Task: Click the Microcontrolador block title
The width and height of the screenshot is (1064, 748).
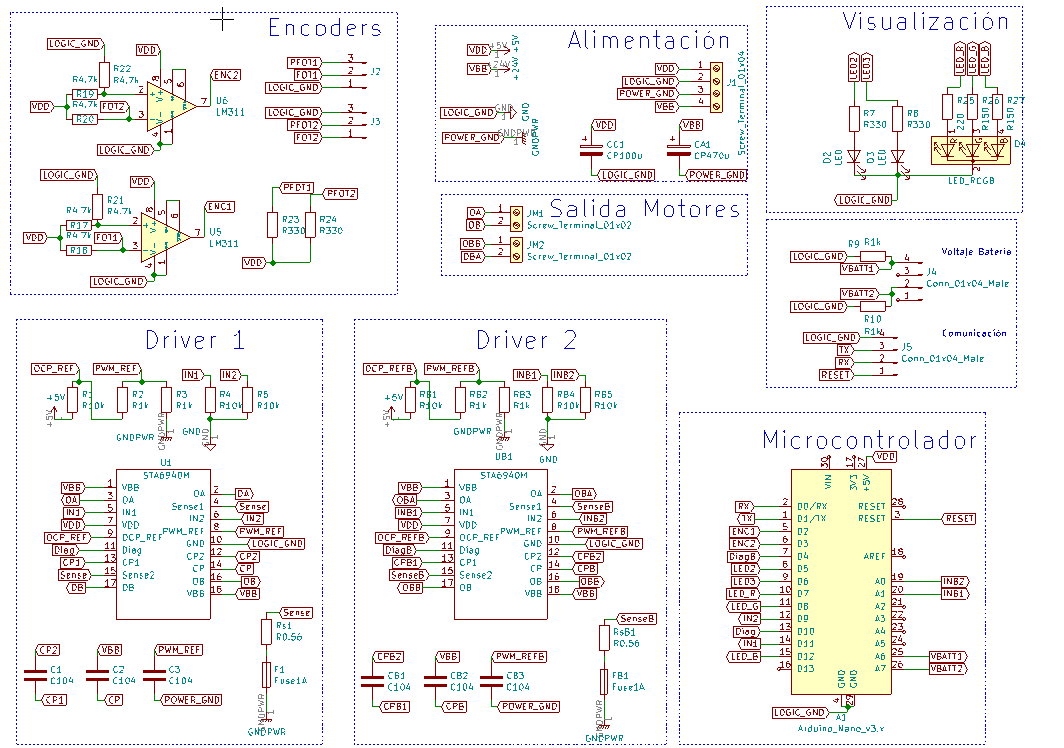Action: 869,440
